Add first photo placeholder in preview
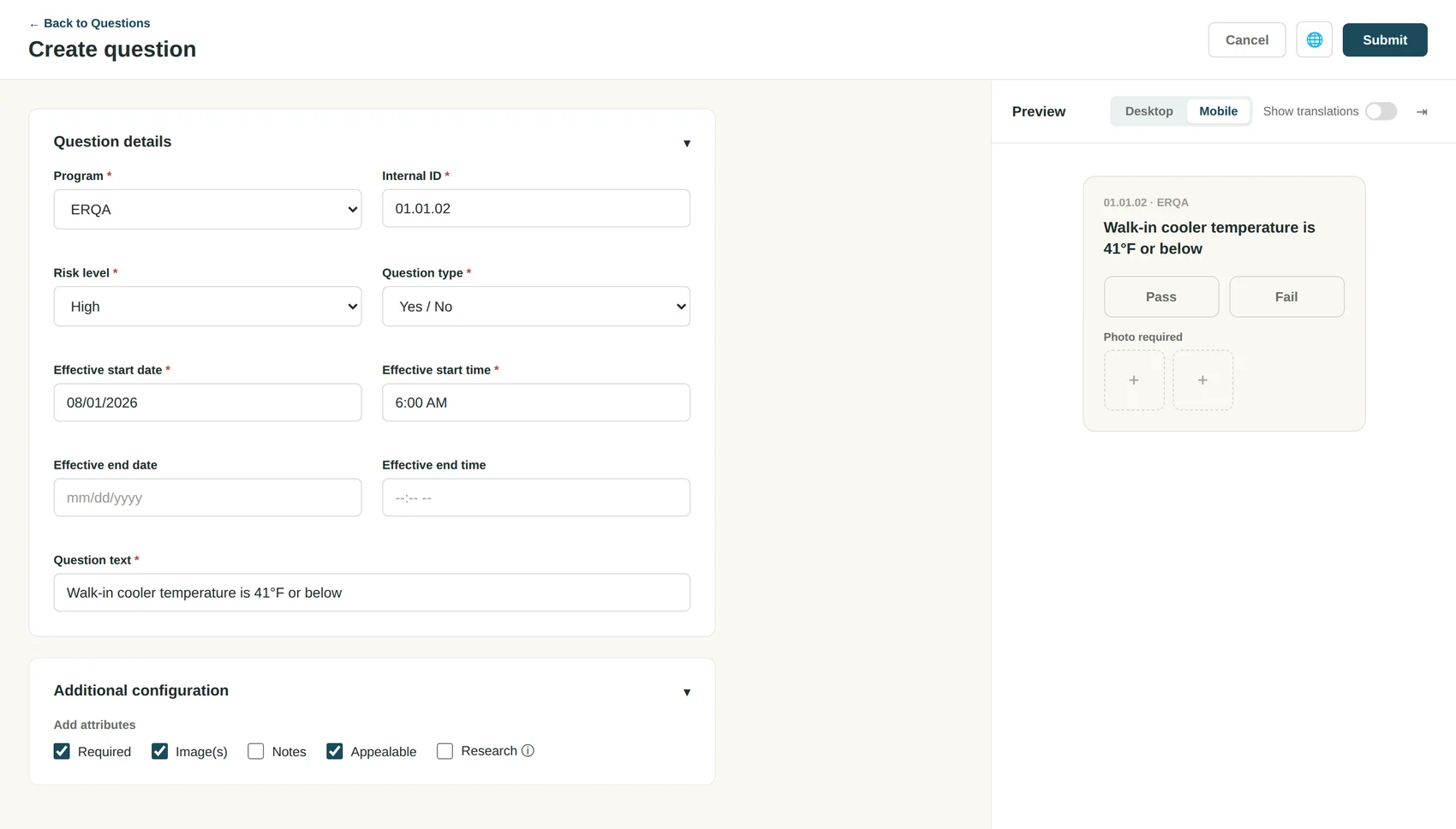 tap(1134, 380)
